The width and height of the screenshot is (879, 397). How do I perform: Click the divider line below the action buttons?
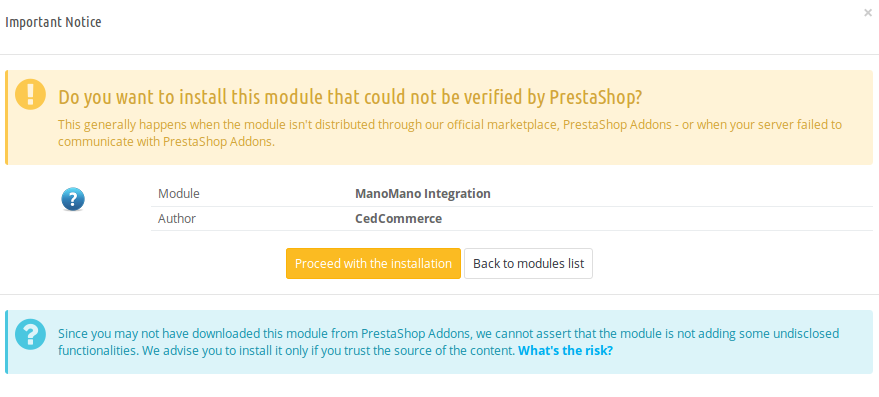pos(440,294)
